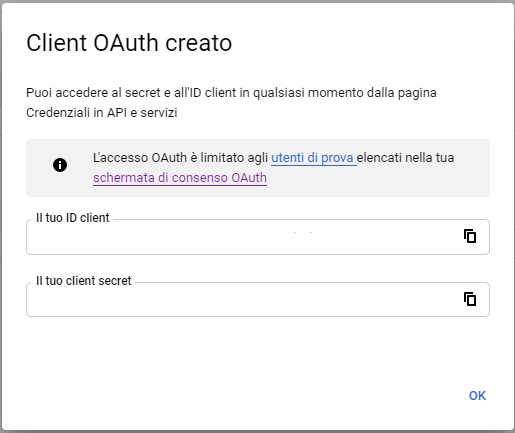Open 'schermata di consenso OAuth' link
The image size is (515, 433).
(x=180, y=178)
